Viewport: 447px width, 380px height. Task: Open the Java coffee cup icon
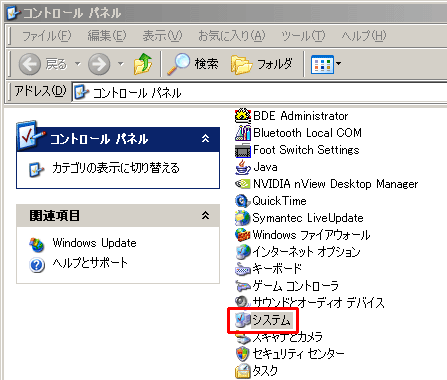(x=243, y=167)
